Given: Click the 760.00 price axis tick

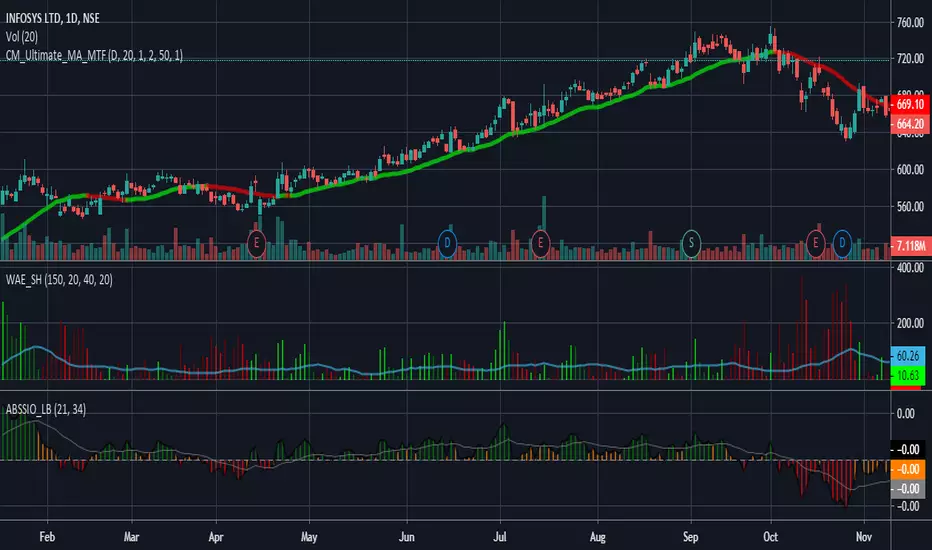Looking at the screenshot, I should click(910, 23).
